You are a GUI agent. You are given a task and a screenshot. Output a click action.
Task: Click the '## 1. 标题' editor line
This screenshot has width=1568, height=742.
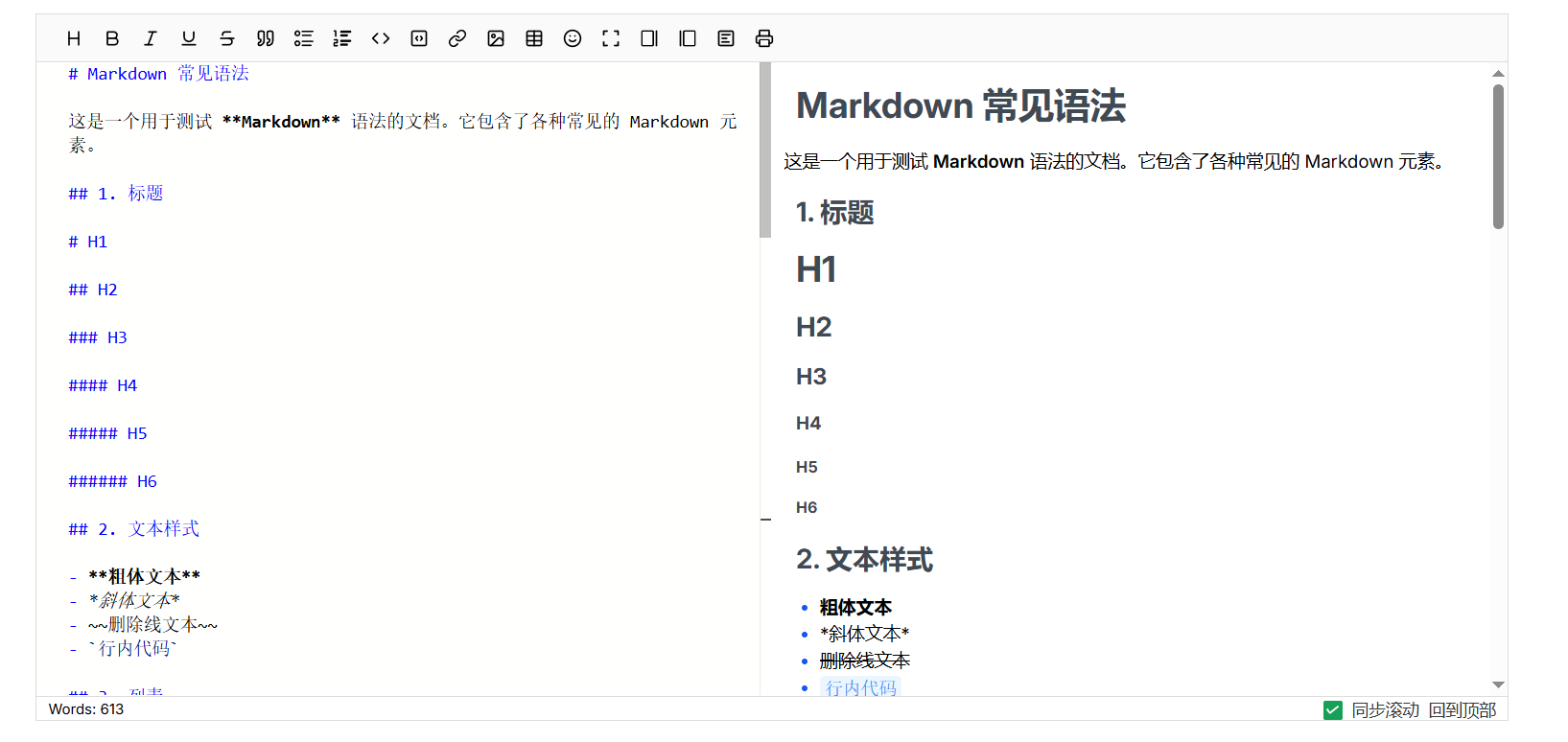click(116, 194)
